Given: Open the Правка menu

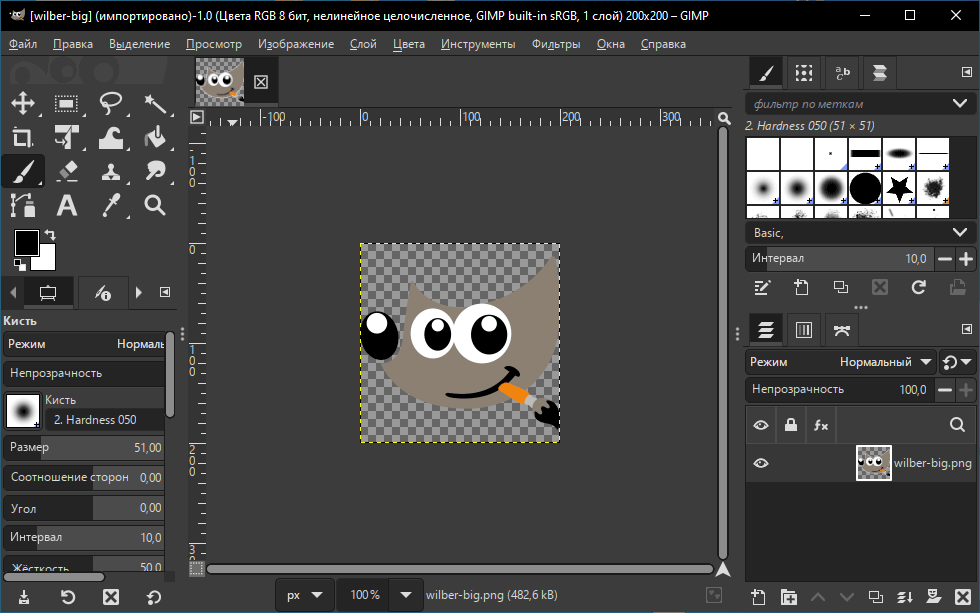Looking at the screenshot, I should pyautogui.click(x=73, y=44).
